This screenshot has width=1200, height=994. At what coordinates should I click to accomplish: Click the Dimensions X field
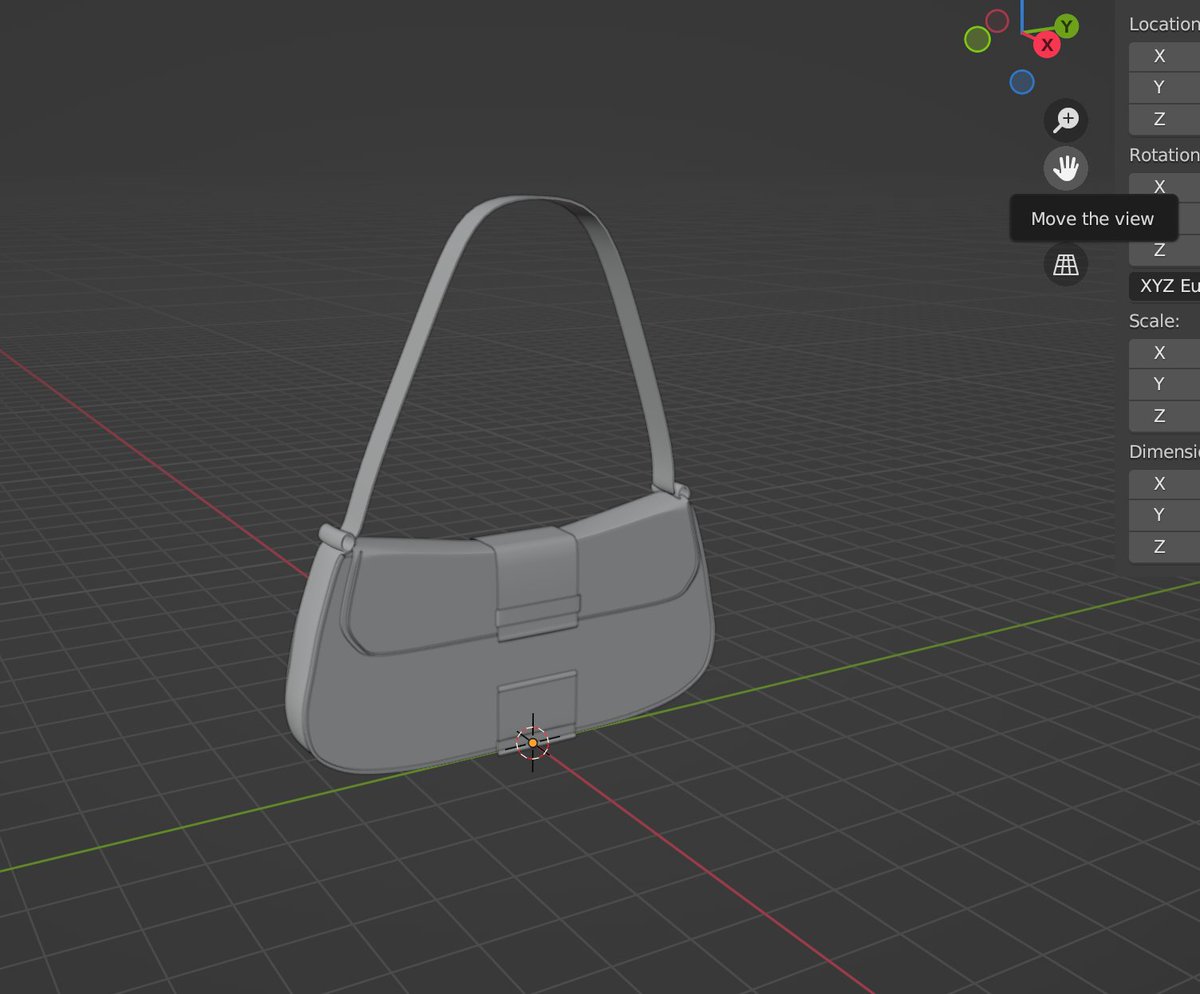[1164, 483]
